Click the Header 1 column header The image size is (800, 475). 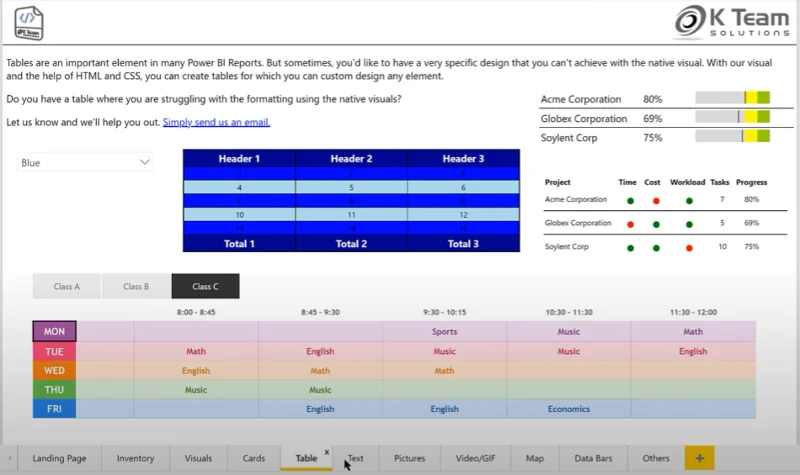[x=239, y=159]
